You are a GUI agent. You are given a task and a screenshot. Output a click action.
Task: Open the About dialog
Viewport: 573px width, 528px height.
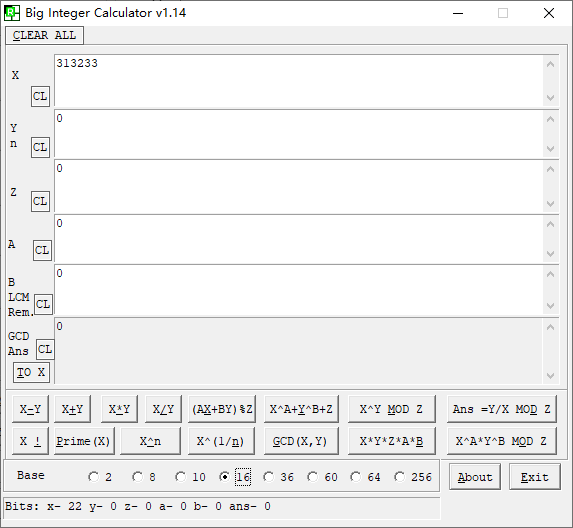475,477
